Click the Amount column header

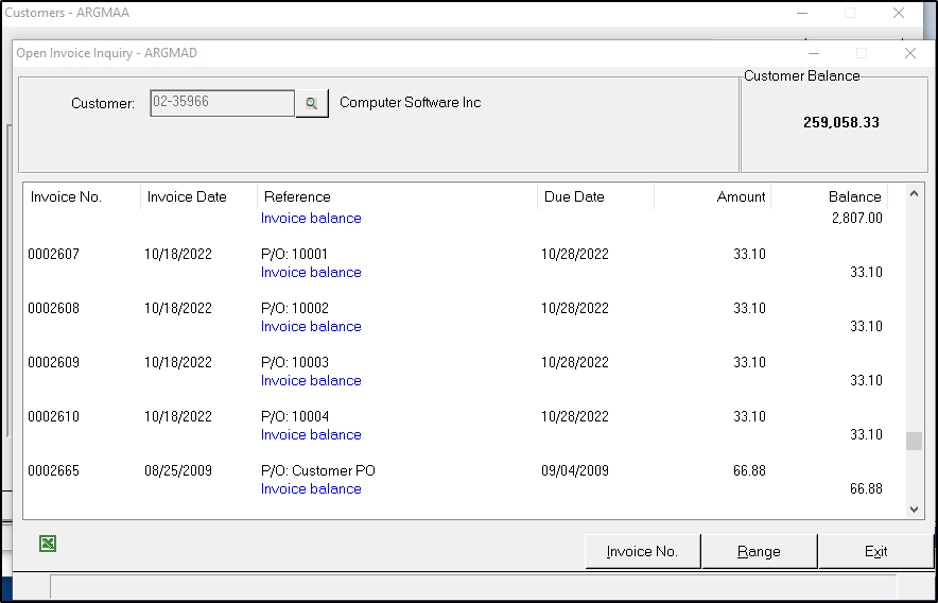click(712, 197)
